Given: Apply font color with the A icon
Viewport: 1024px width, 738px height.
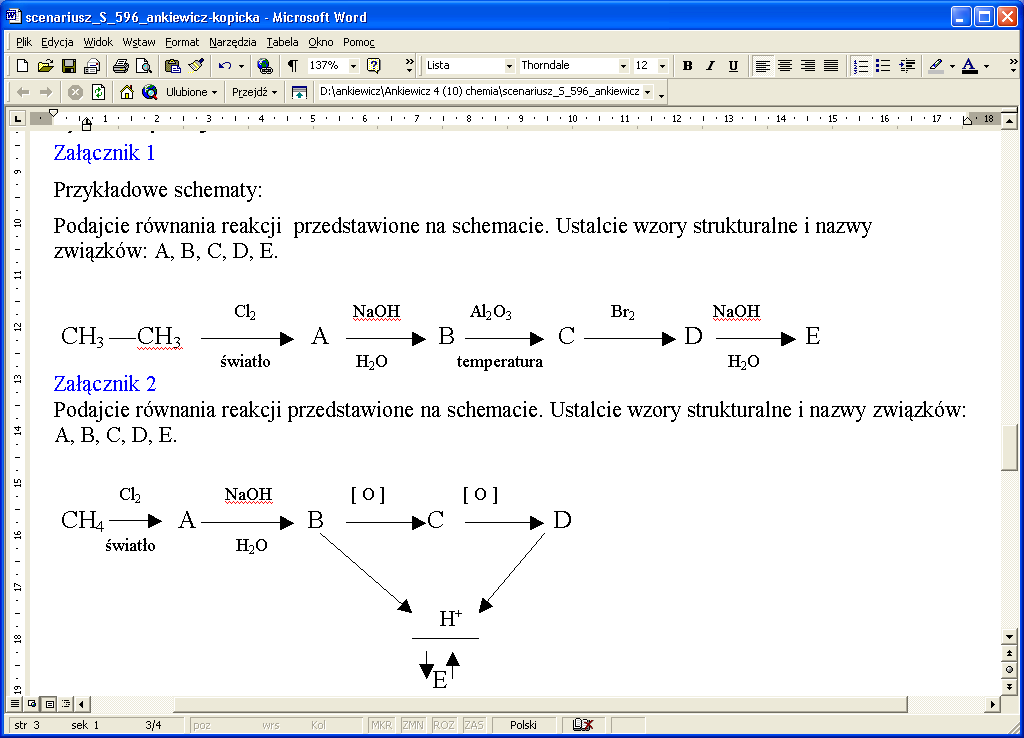Looking at the screenshot, I should (x=970, y=65).
